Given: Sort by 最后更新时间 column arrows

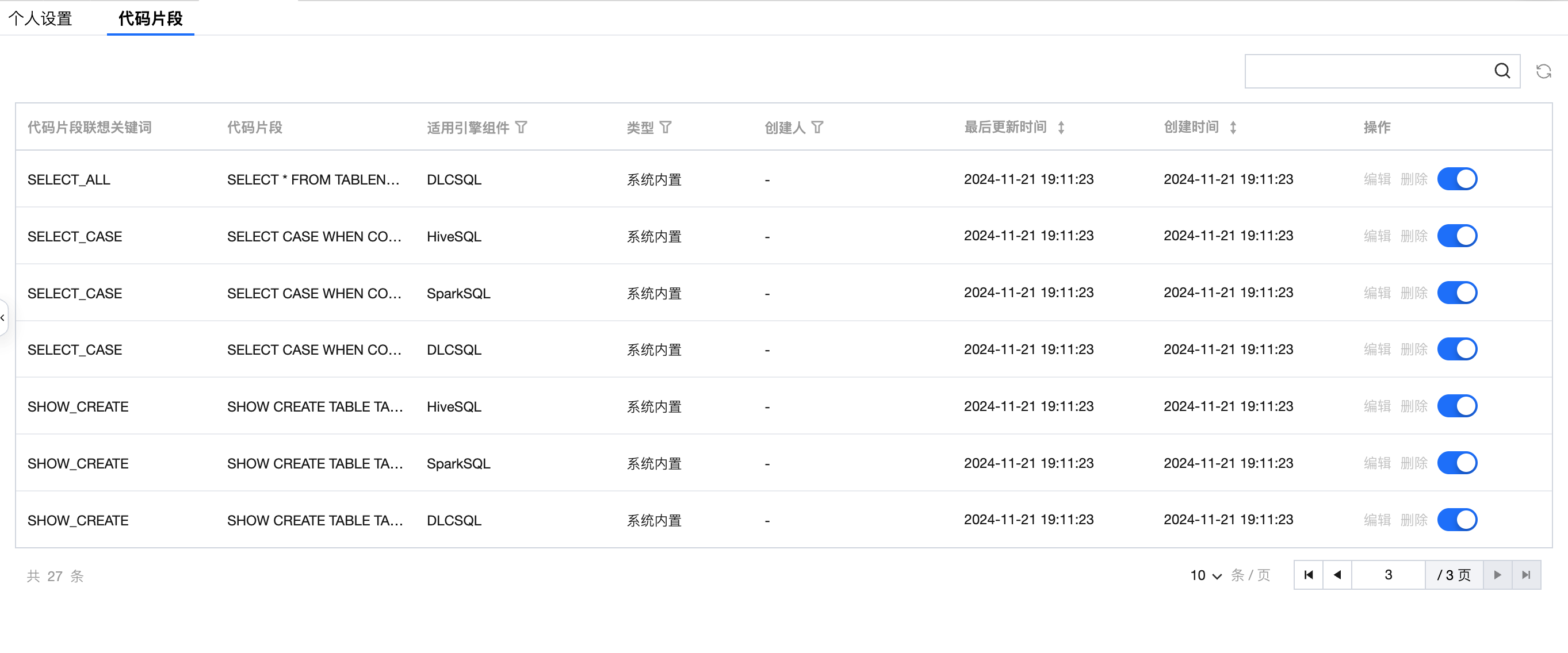Looking at the screenshot, I should click(x=1061, y=127).
